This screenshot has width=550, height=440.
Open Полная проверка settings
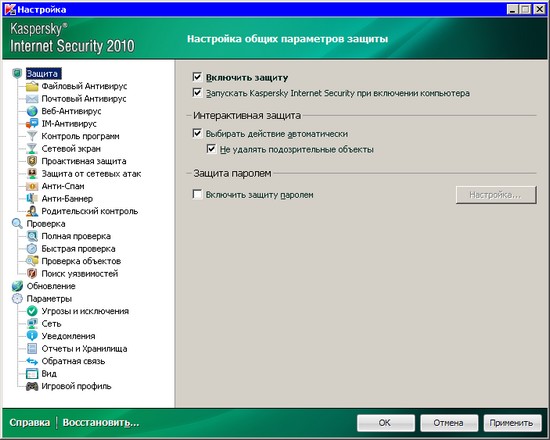click(76, 236)
